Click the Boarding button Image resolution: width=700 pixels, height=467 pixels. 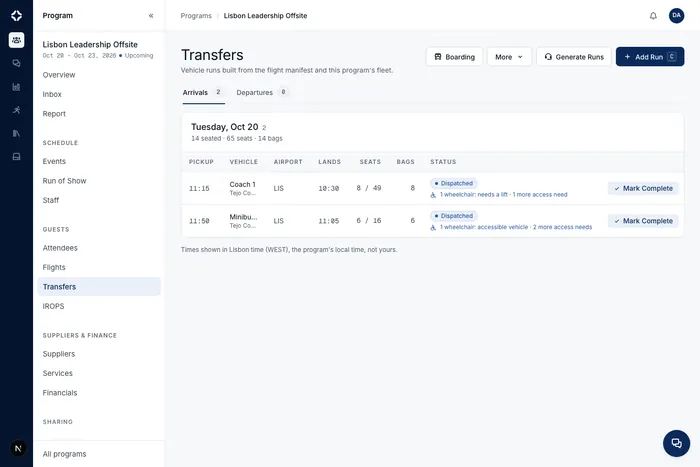click(454, 57)
